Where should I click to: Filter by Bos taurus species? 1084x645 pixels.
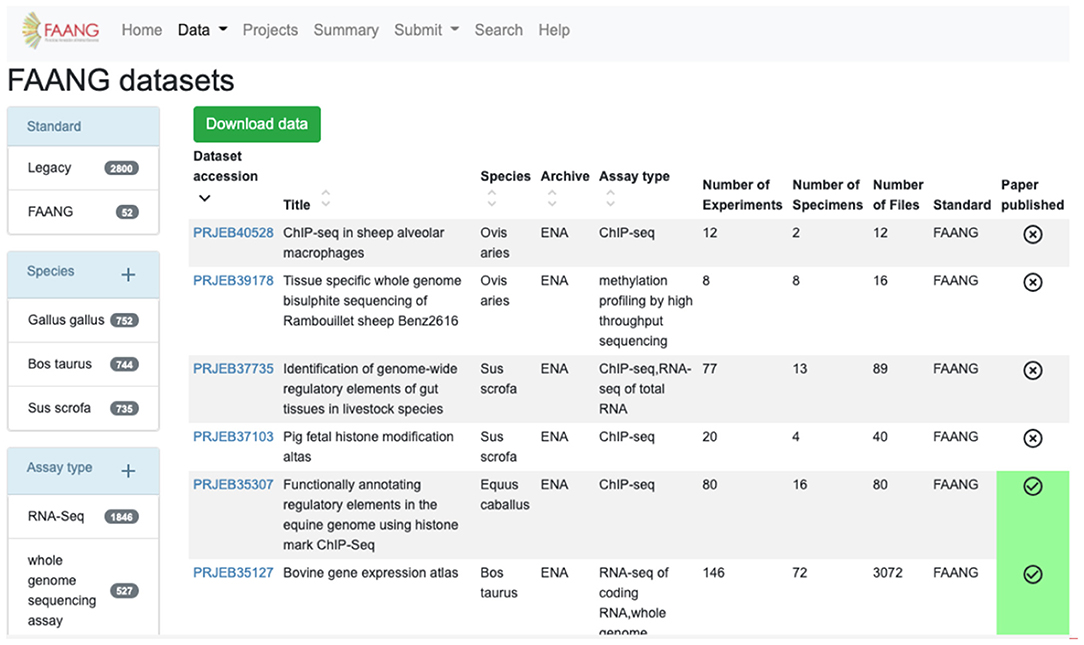pos(83,364)
